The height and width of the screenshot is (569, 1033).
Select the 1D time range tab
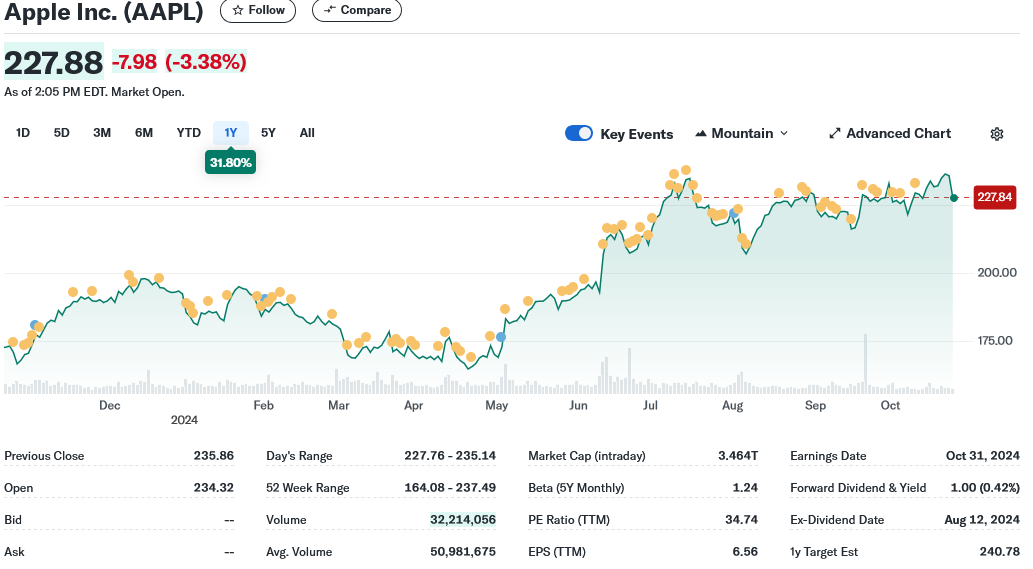[23, 133]
